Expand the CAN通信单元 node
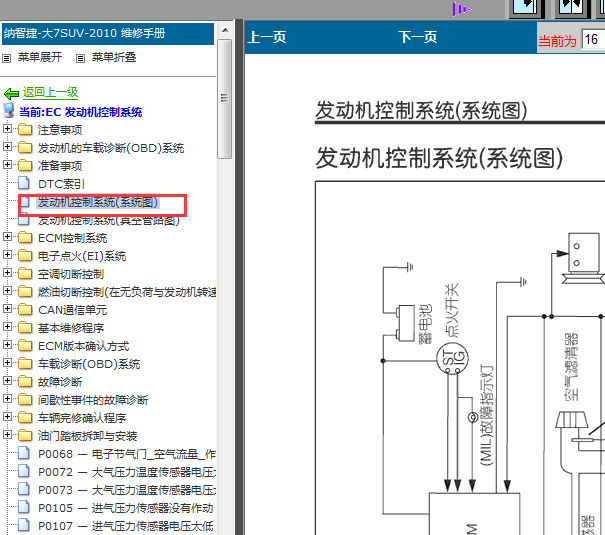The width and height of the screenshot is (605, 535). pyautogui.click(x=7, y=309)
